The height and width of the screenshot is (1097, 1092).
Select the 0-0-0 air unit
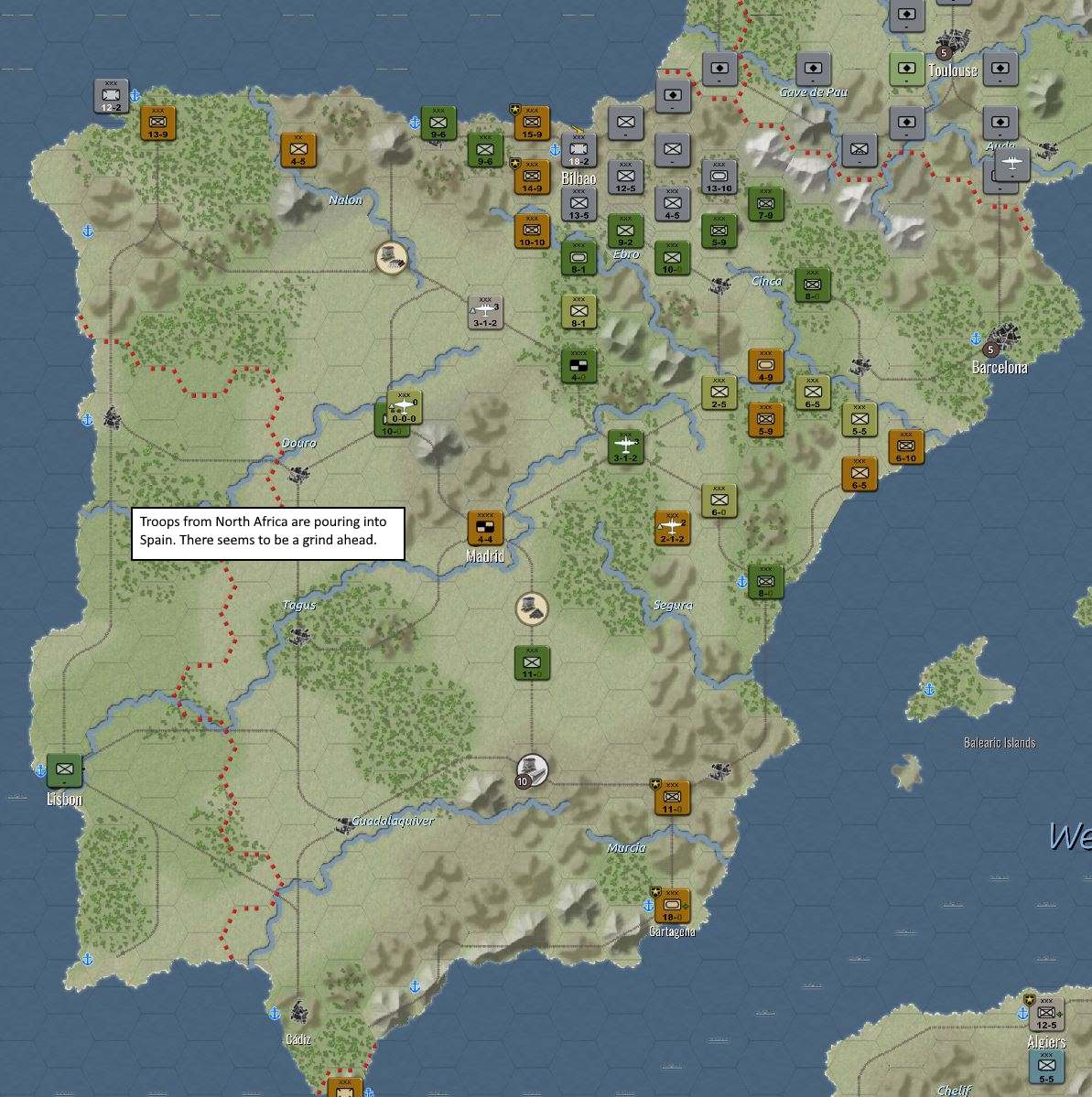(405, 408)
